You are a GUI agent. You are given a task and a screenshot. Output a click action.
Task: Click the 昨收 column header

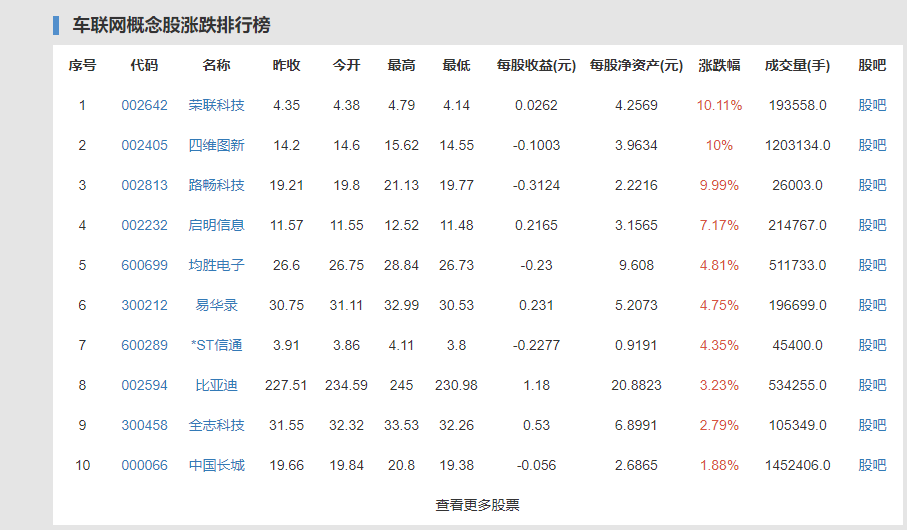click(x=286, y=65)
